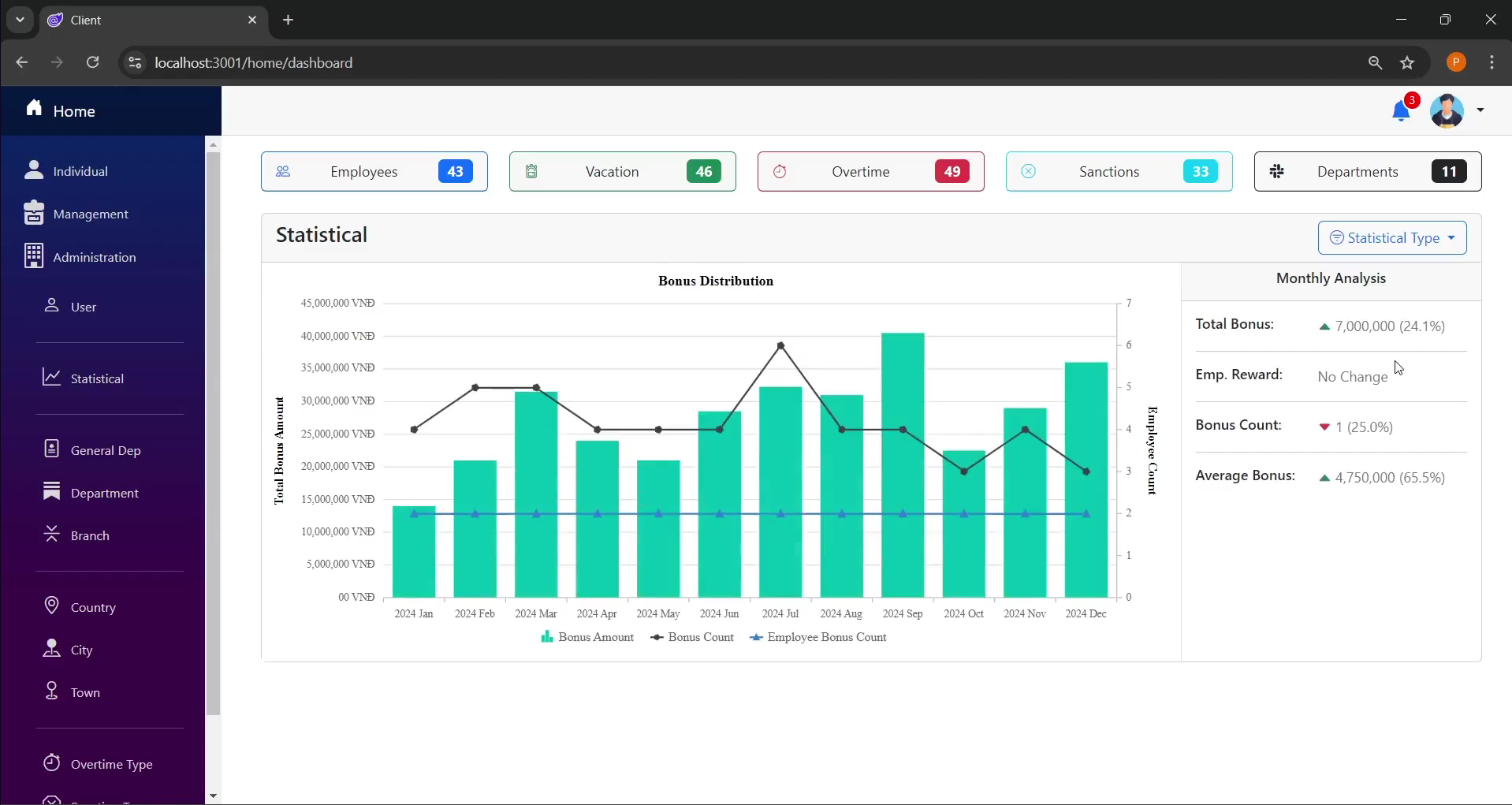Expand the Individual sidebar section
Viewport: 1512px width, 805px height.
[x=80, y=171]
